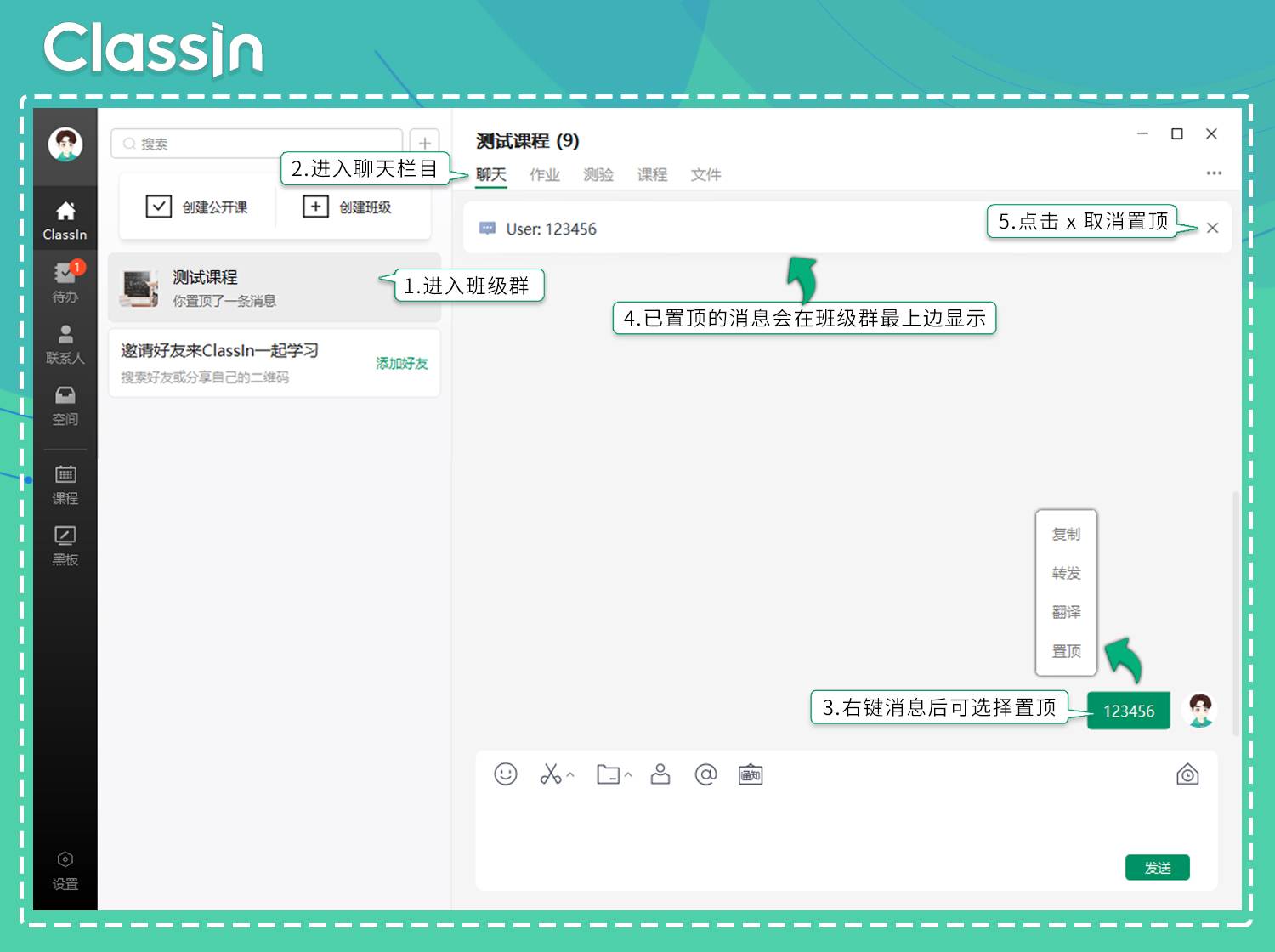The height and width of the screenshot is (952, 1275).
Task: Click the scissors screenshot tool
Action: pos(551,773)
